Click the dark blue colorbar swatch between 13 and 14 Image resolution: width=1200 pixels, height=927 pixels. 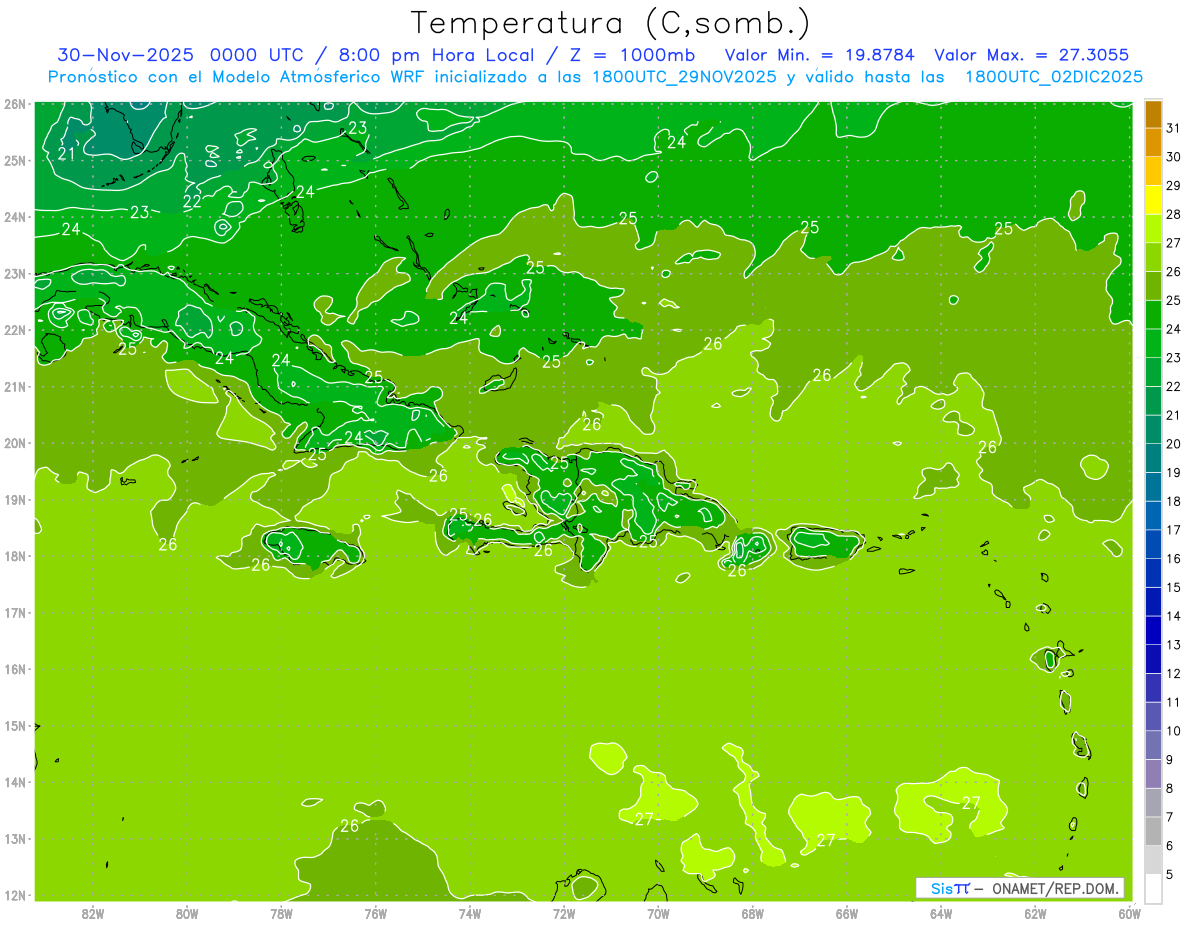[x=1153, y=630]
